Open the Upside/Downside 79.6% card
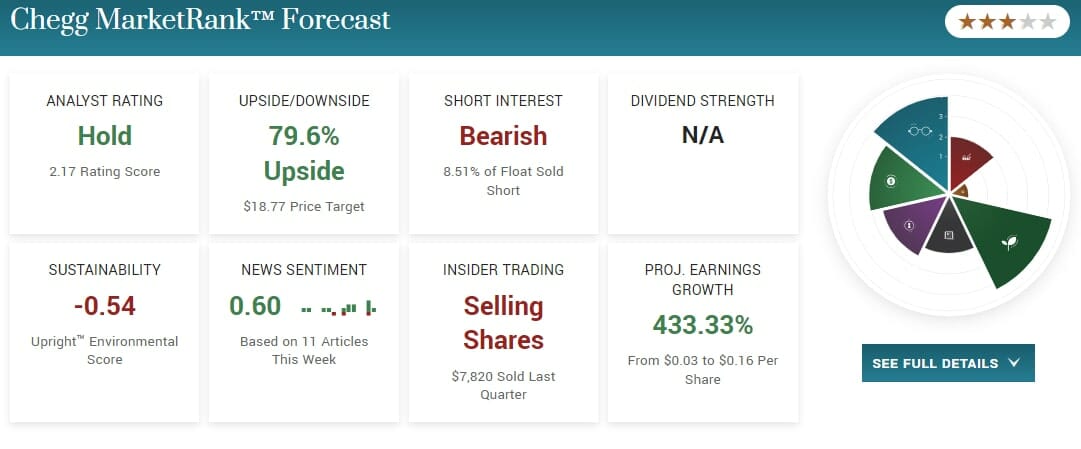The image size is (1081, 449). (x=304, y=152)
